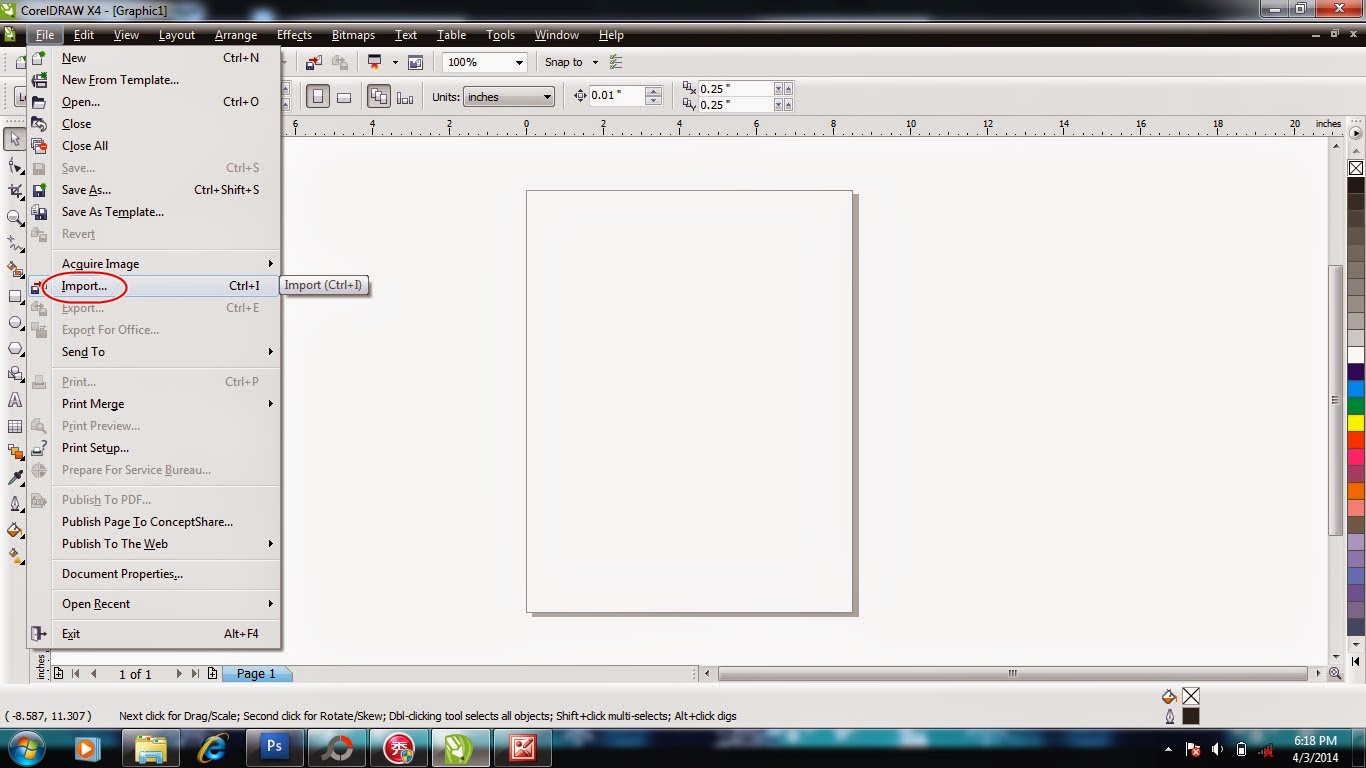
Task: Select the Pick tool in the toolbox
Action: pos(14,139)
